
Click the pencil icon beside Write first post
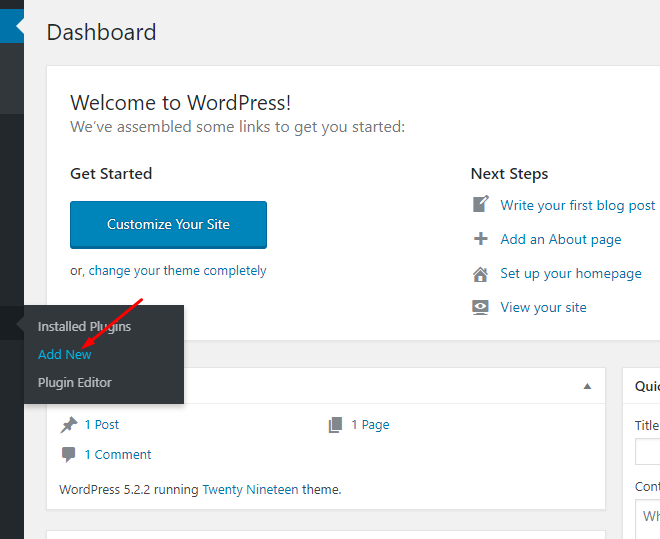[480, 204]
